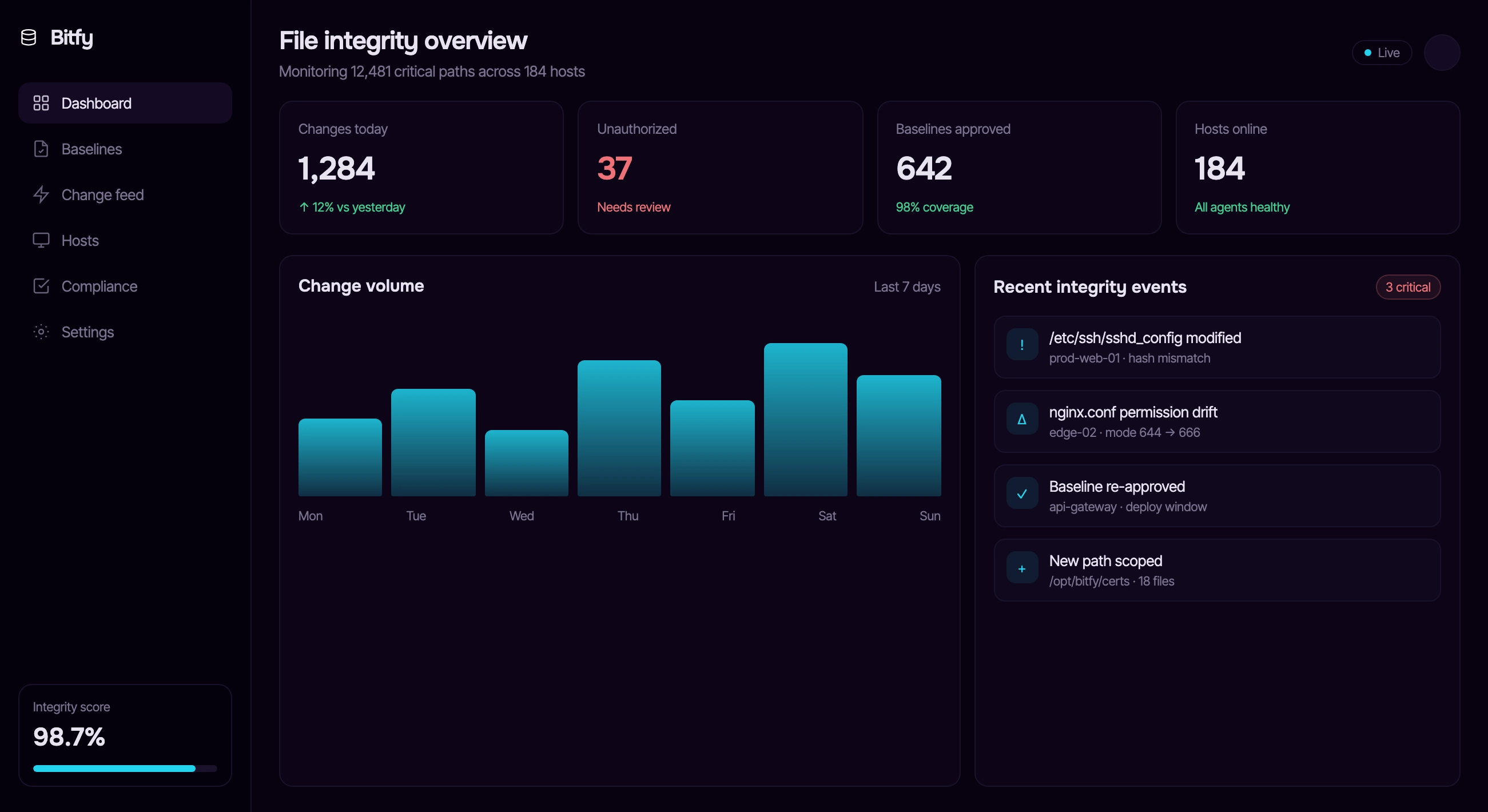Click the up arrow beside 12% vs yesterday
The image size is (1488, 812).
304,207
